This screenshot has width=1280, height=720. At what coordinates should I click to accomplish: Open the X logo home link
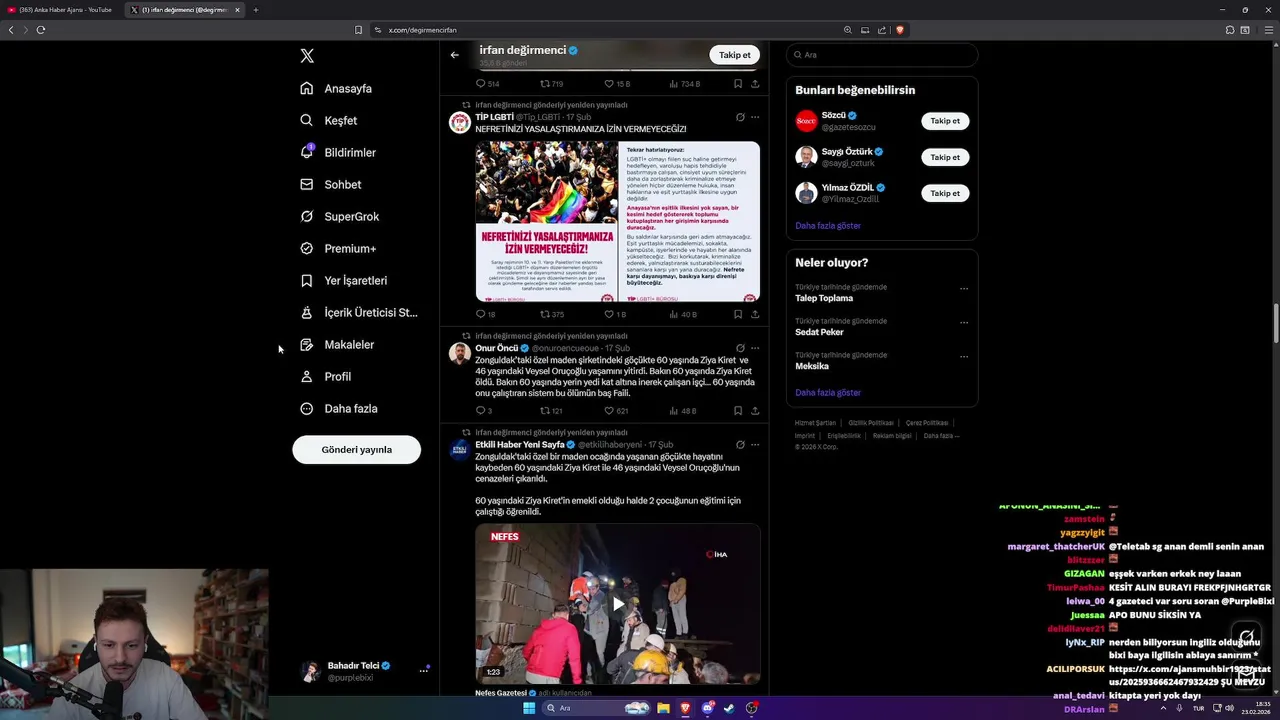pyautogui.click(x=307, y=56)
